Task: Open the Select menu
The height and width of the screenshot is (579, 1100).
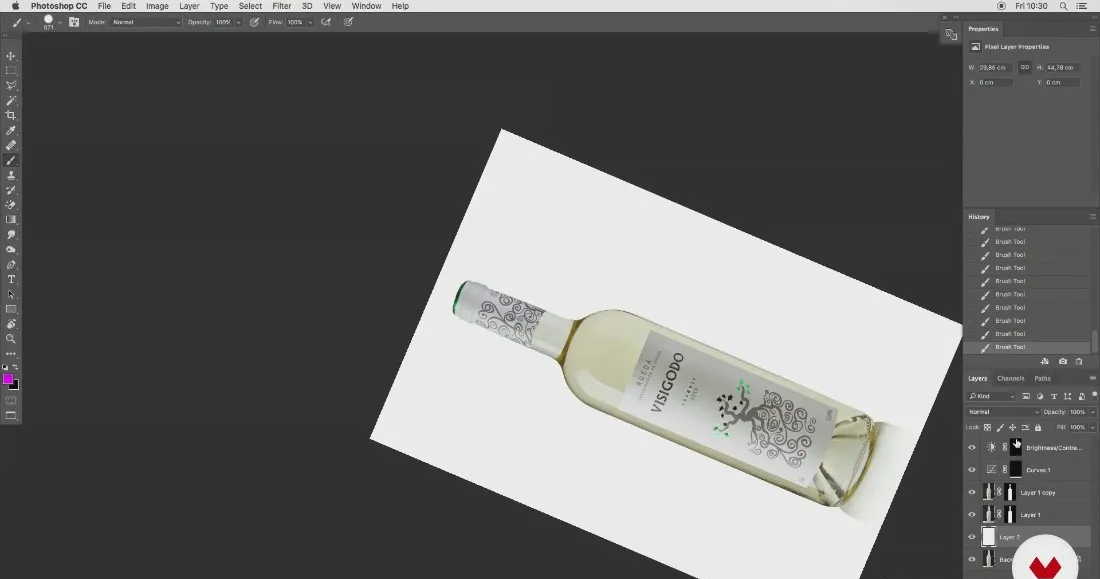Action: click(250, 6)
